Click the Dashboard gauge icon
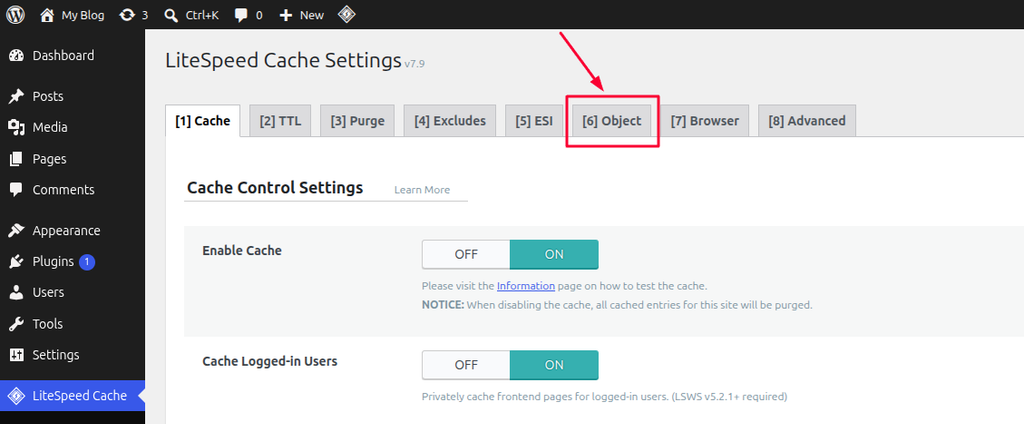The height and width of the screenshot is (424, 1024). point(16,56)
